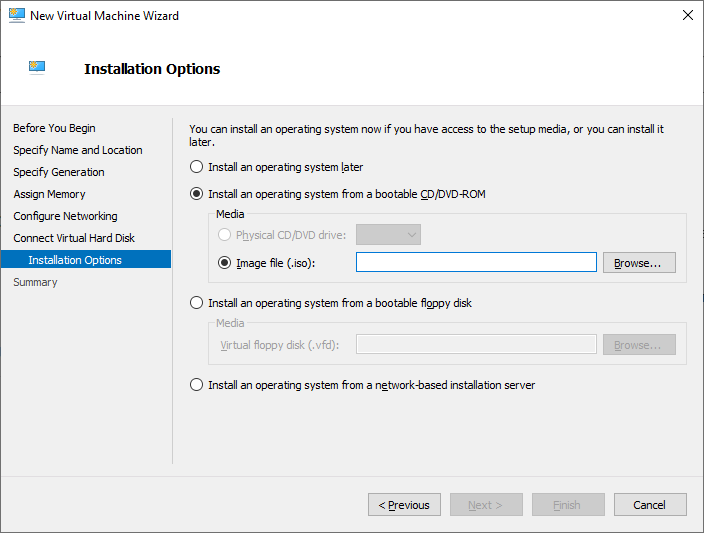Go to Specify Name and Location step
Viewport: 704px width, 533px height.
(x=78, y=150)
